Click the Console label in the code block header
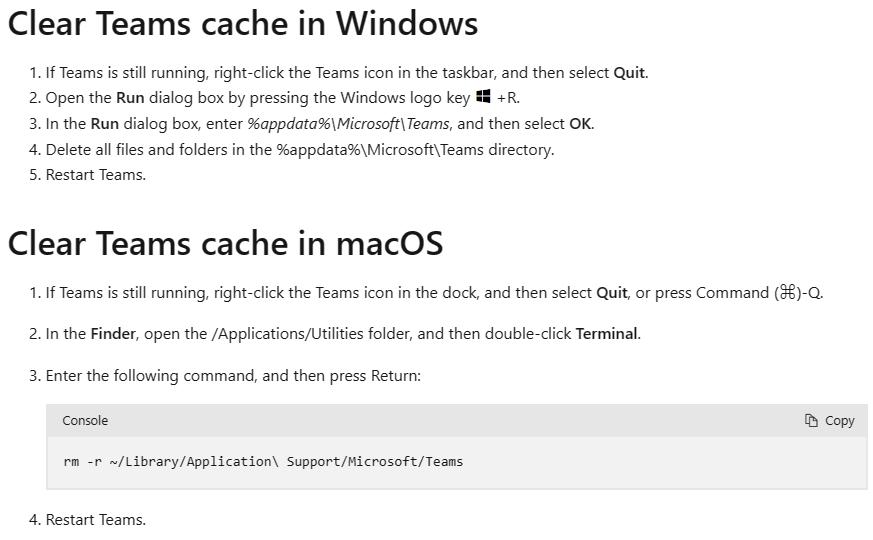 pos(85,421)
